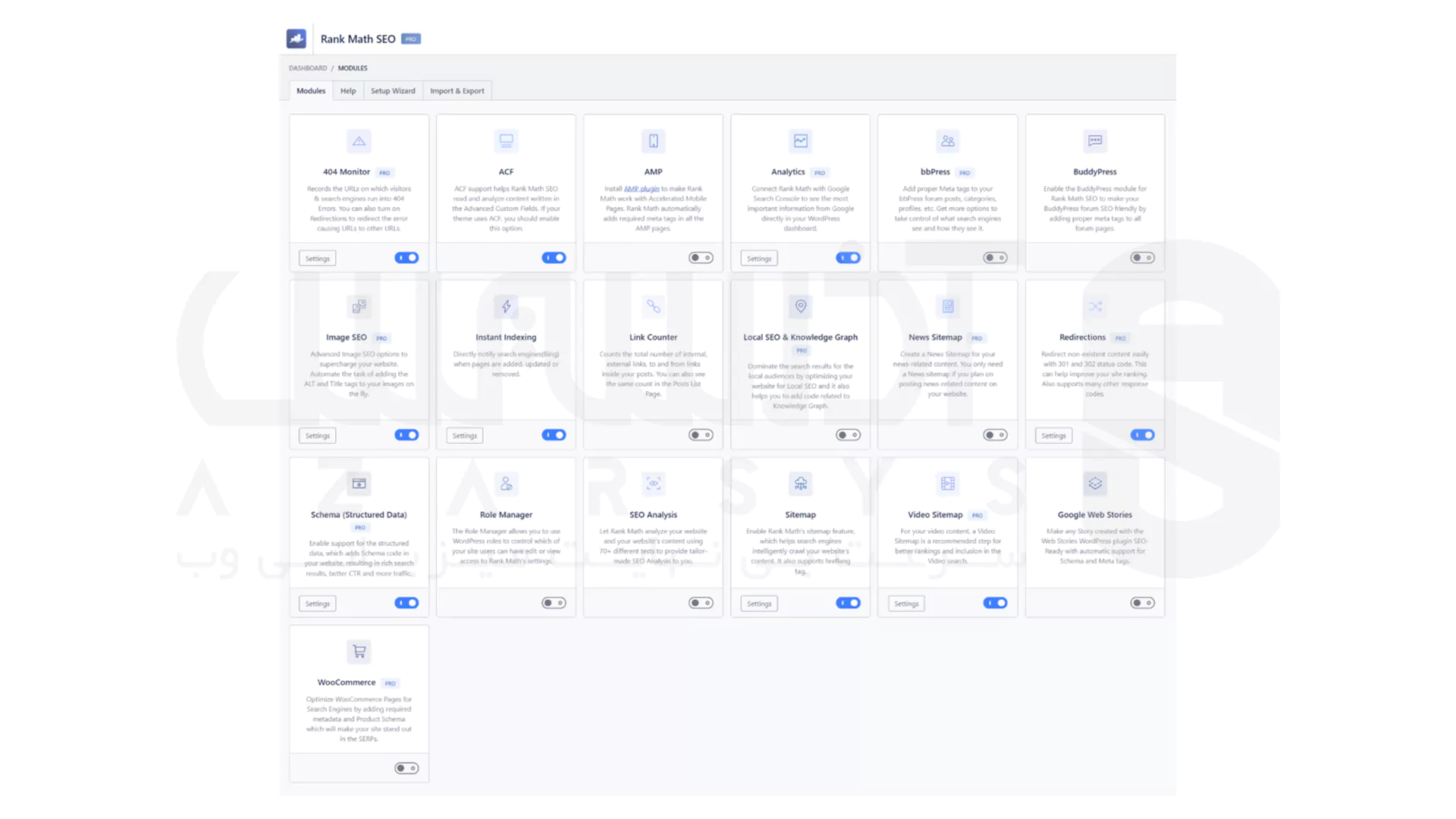Viewport: 1456px width, 819px height.
Task: Open Settings for the Redirections module
Action: point(1053,435)
